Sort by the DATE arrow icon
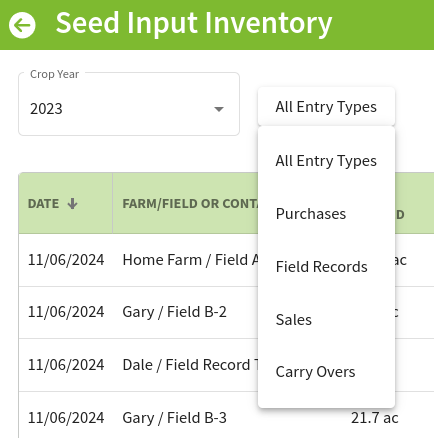Viewport: 434px width, 438px height. (72, 203)
